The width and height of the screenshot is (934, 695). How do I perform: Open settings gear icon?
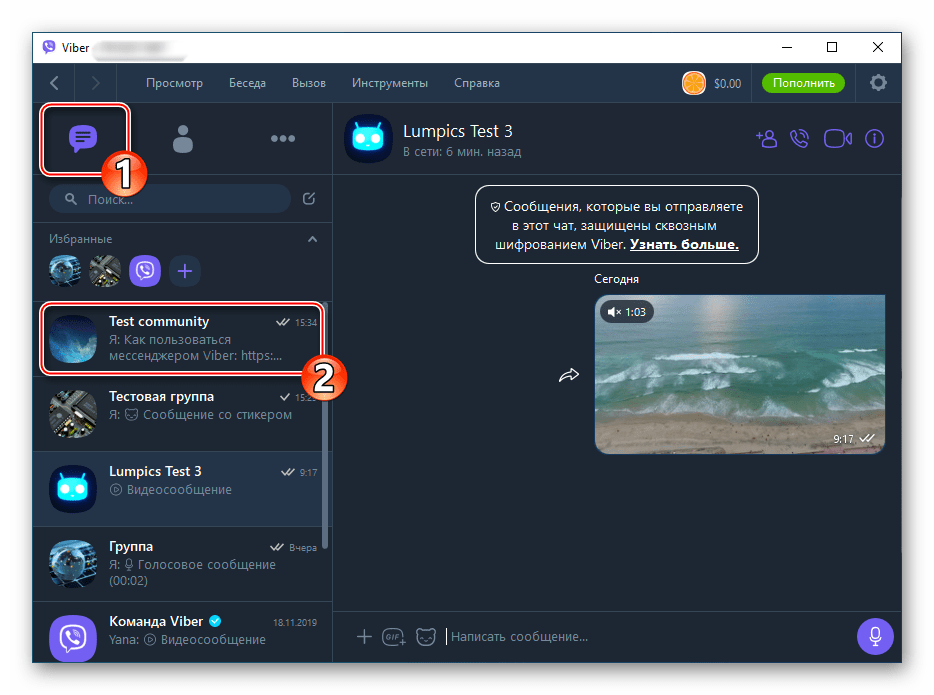click(878, 83)
